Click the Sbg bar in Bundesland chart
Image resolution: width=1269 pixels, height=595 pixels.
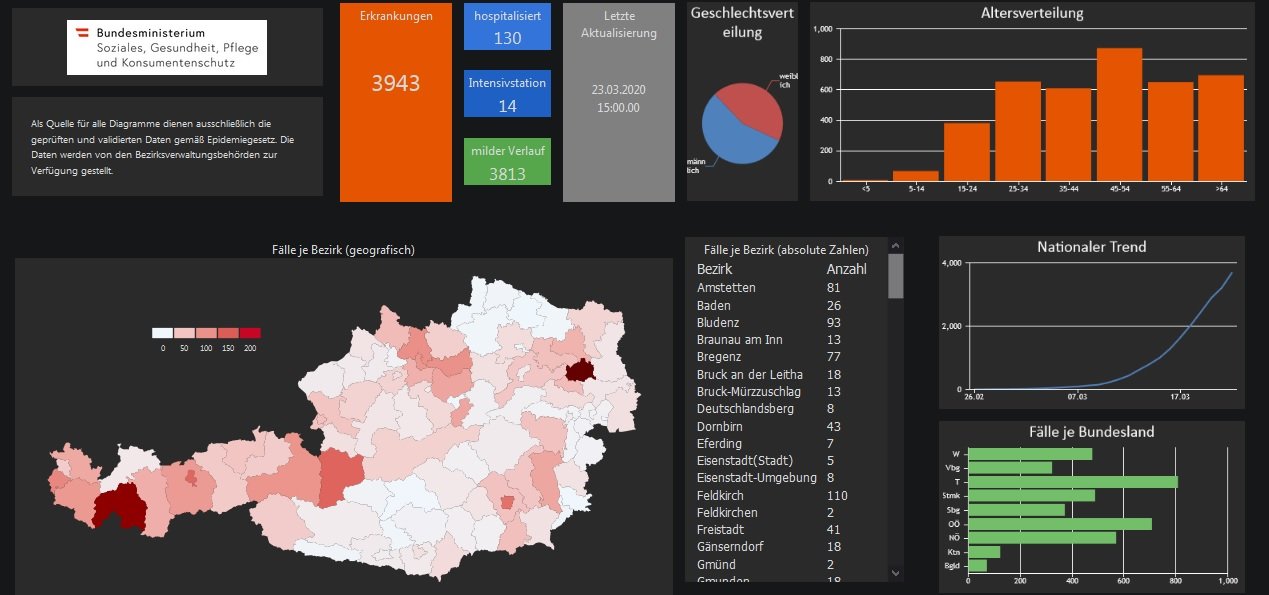click(x=1017, y=509)
